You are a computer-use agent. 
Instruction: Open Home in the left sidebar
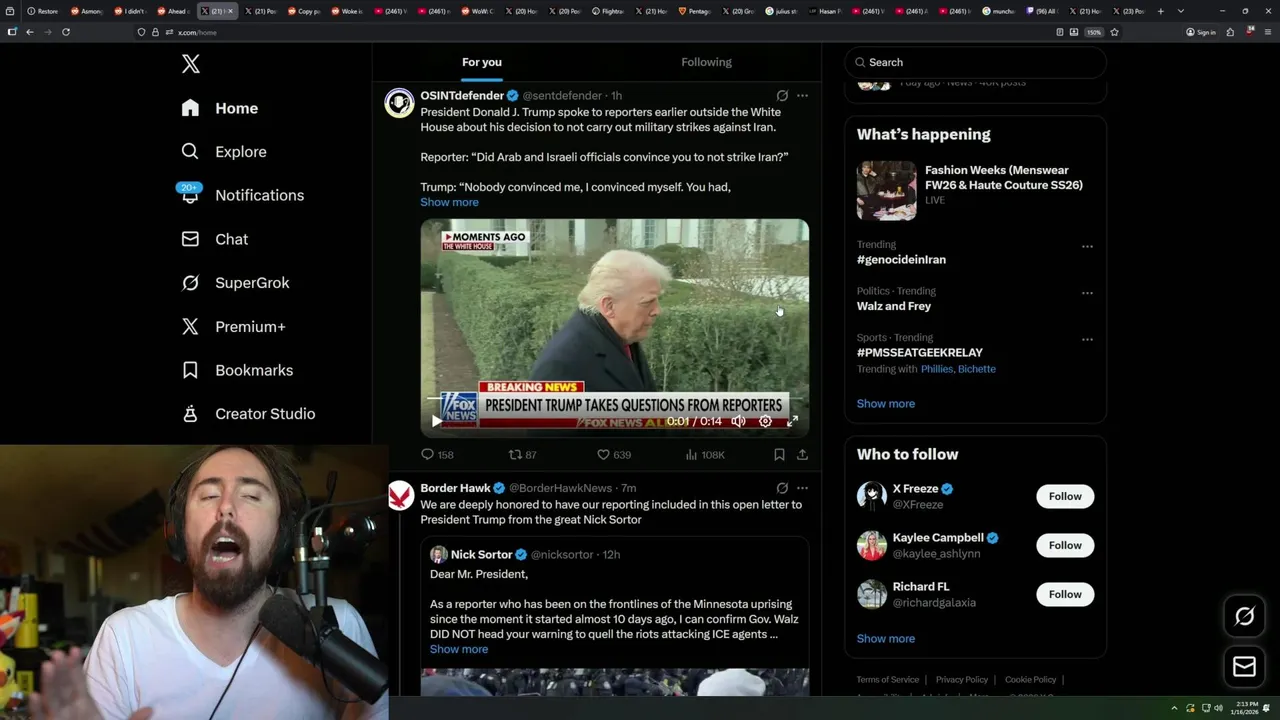219,108
